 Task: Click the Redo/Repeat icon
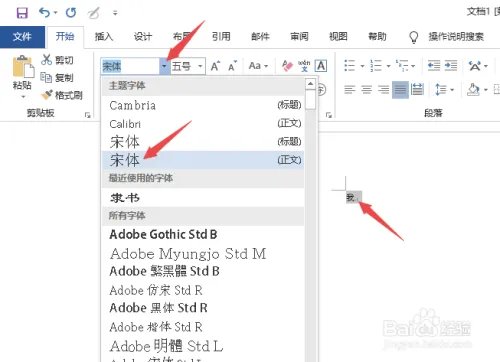tap(71, 13)
